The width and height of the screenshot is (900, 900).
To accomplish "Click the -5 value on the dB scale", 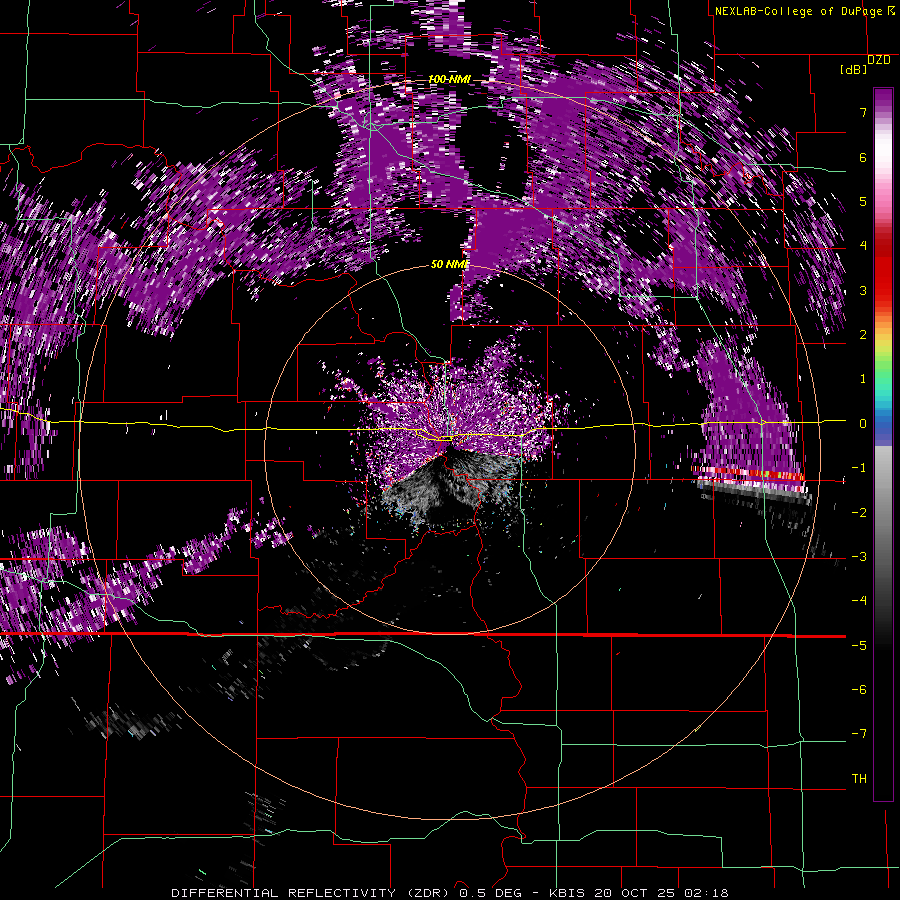I will [859, 645].
